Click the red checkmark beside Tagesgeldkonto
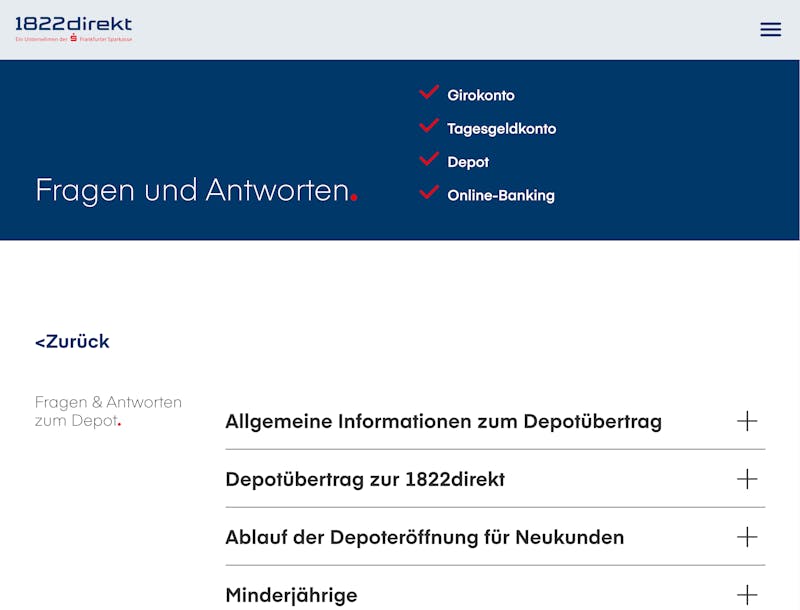The height and width of the screenshot is (610, 800). (x=429, y=125)
